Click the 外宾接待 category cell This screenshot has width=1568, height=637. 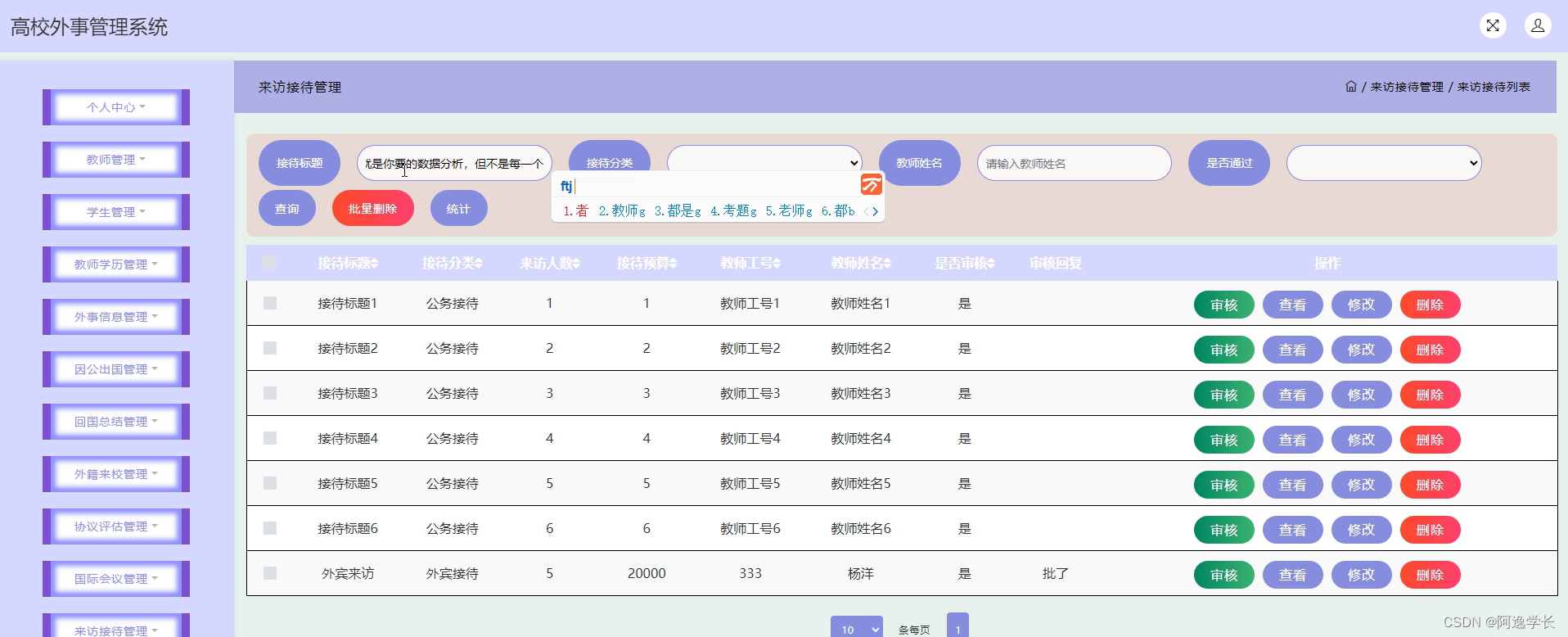click(453, 573)
